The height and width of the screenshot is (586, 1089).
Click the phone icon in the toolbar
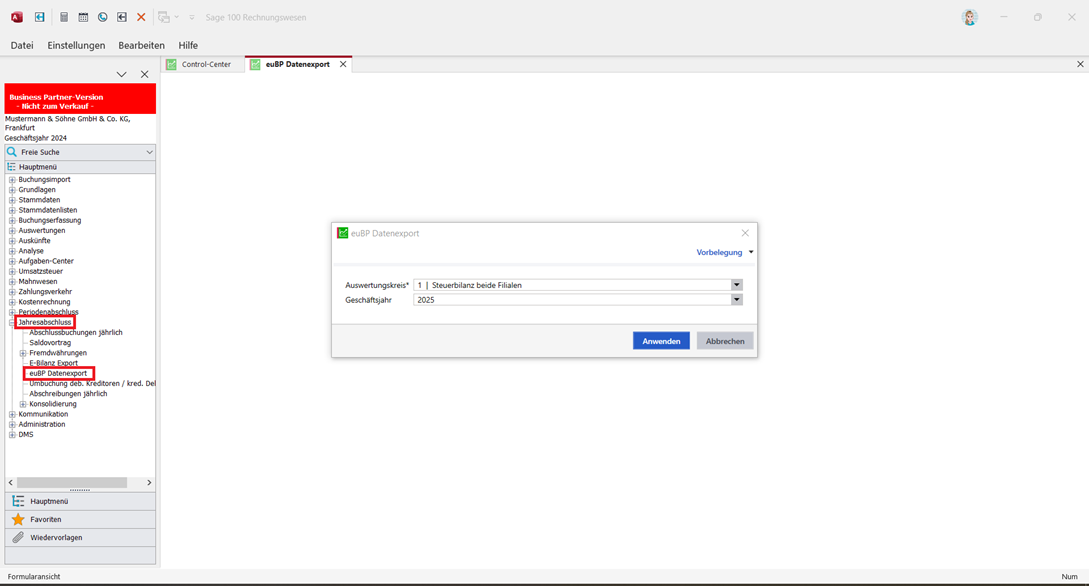point(102,17)
